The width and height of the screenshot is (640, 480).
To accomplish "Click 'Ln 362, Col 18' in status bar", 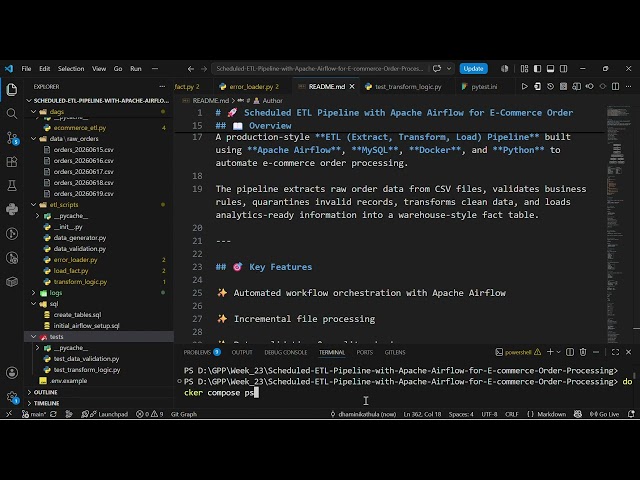I will (422, 414).
